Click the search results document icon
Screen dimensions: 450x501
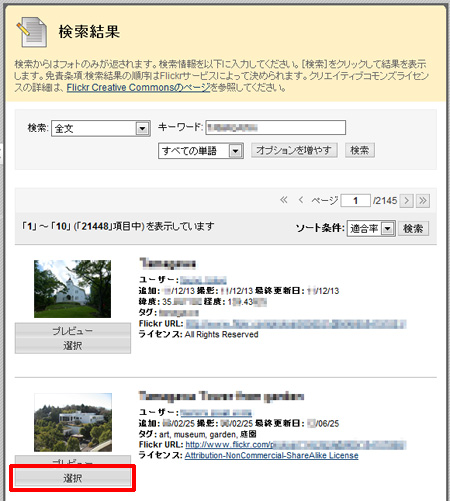pyautogui.click(x=32, y=32)
